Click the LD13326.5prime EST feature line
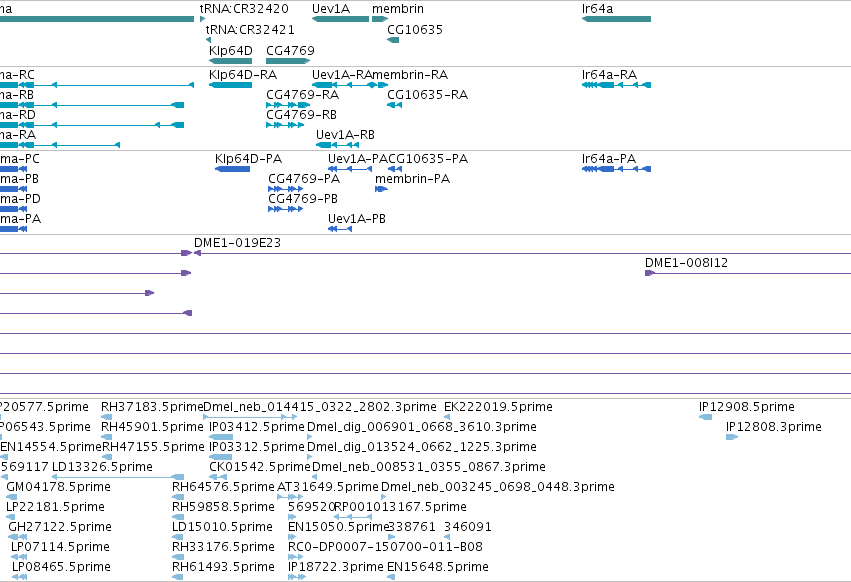 [118, 477]
